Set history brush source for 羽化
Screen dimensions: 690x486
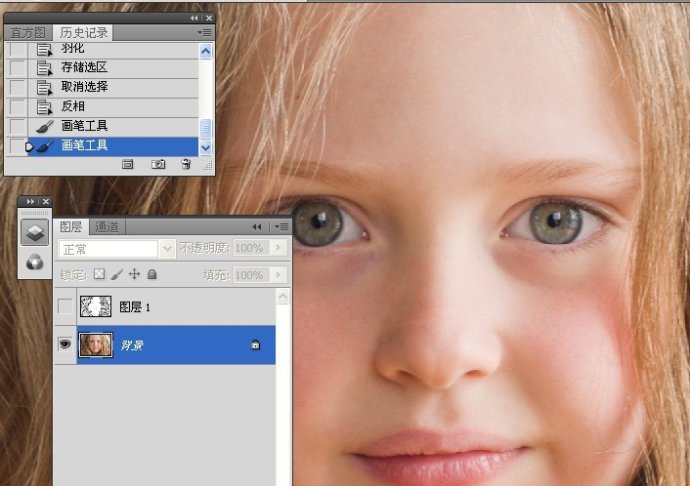[x=17, y=49]
